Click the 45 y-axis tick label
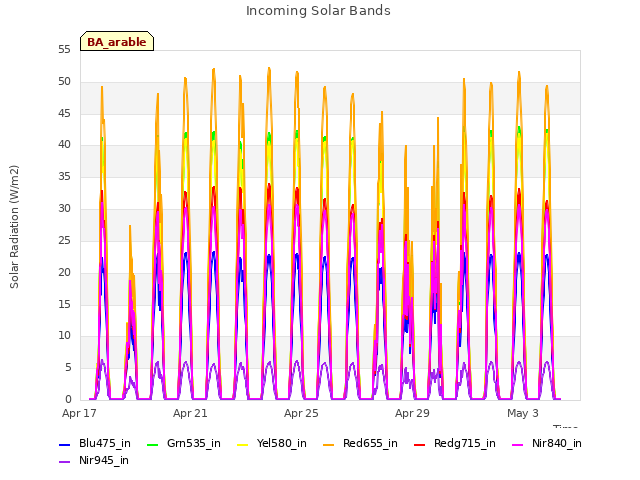Viewport: 640px width, 480px height. click(64, 113)
